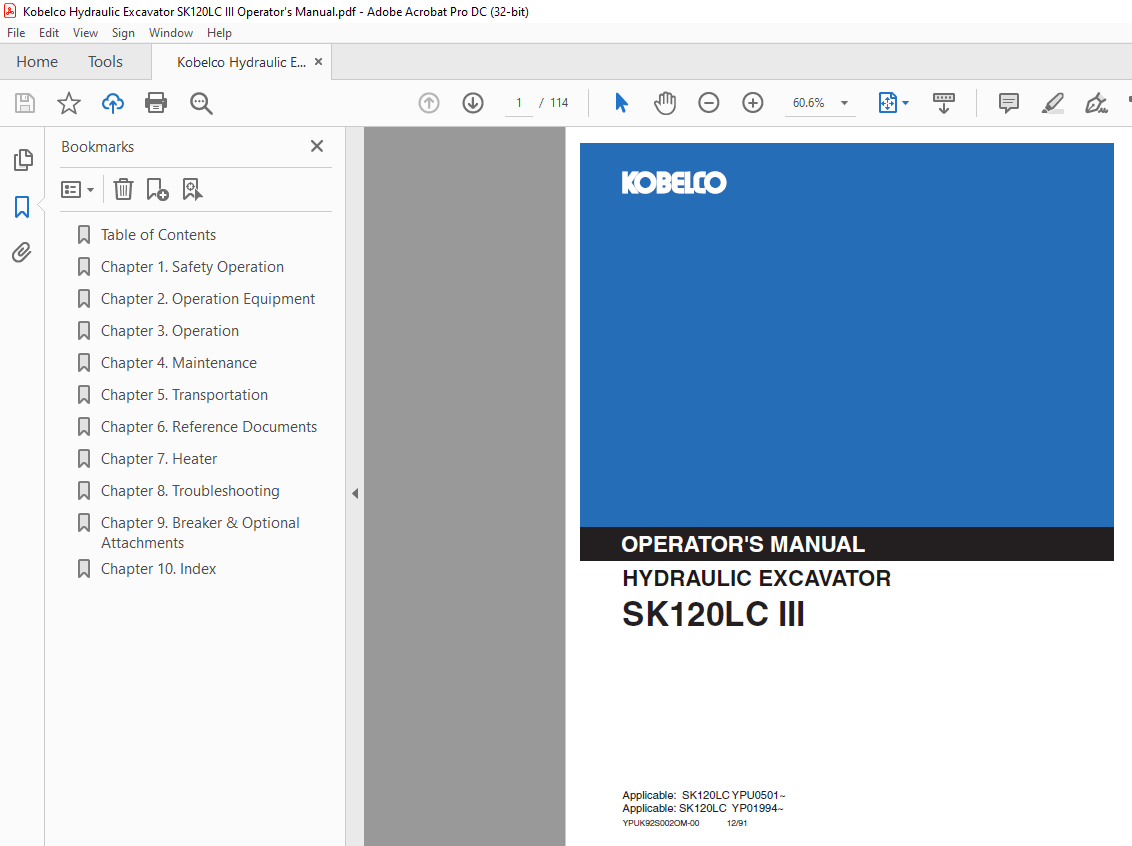Open the fit page options icon
Image resolution: width=1132 pixels, height=846 pixels.
point(893,103)
